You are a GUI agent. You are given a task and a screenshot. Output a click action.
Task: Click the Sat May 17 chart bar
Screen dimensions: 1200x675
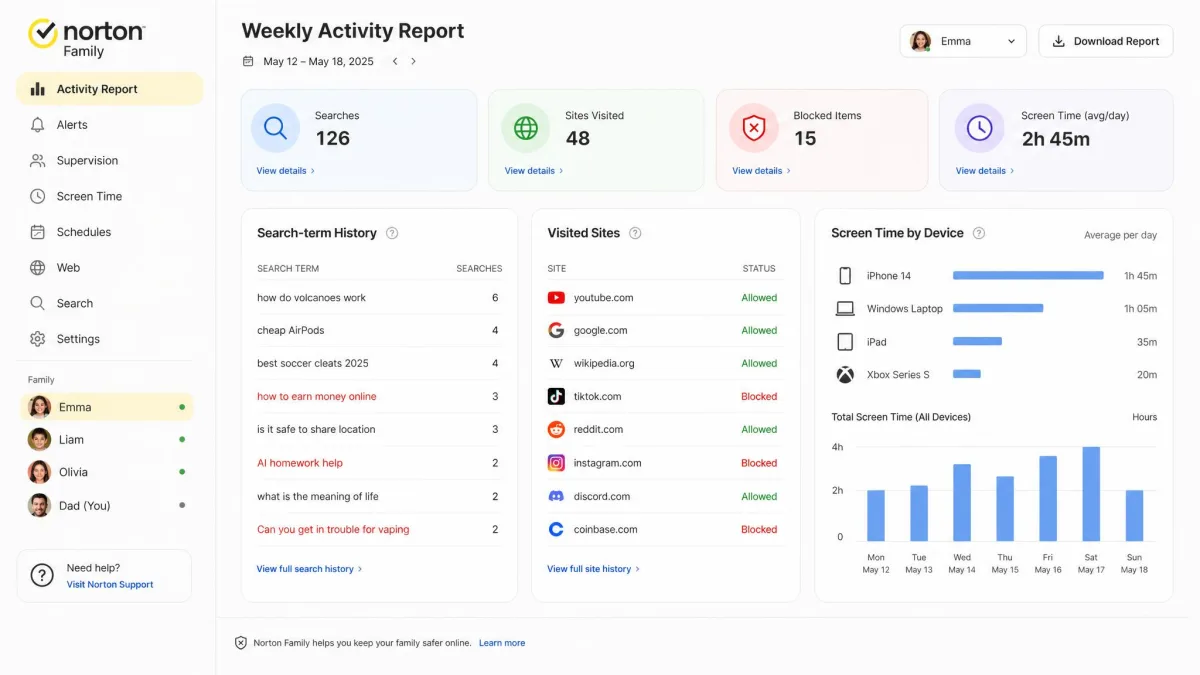click(1091, 494)
